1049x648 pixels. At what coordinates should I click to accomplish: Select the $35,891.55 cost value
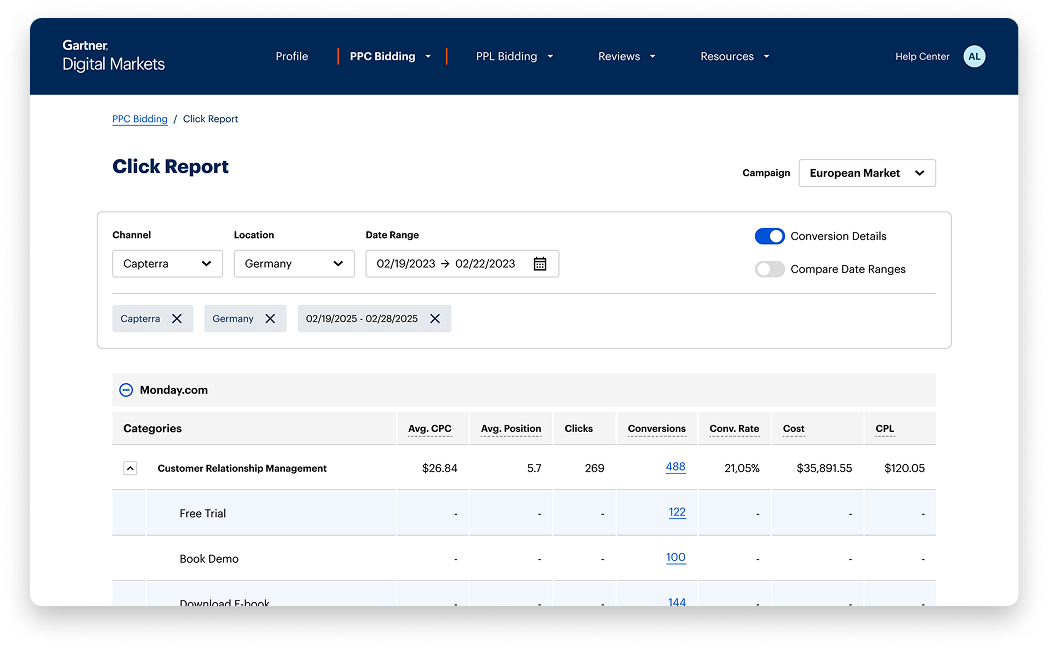[824, 468]
